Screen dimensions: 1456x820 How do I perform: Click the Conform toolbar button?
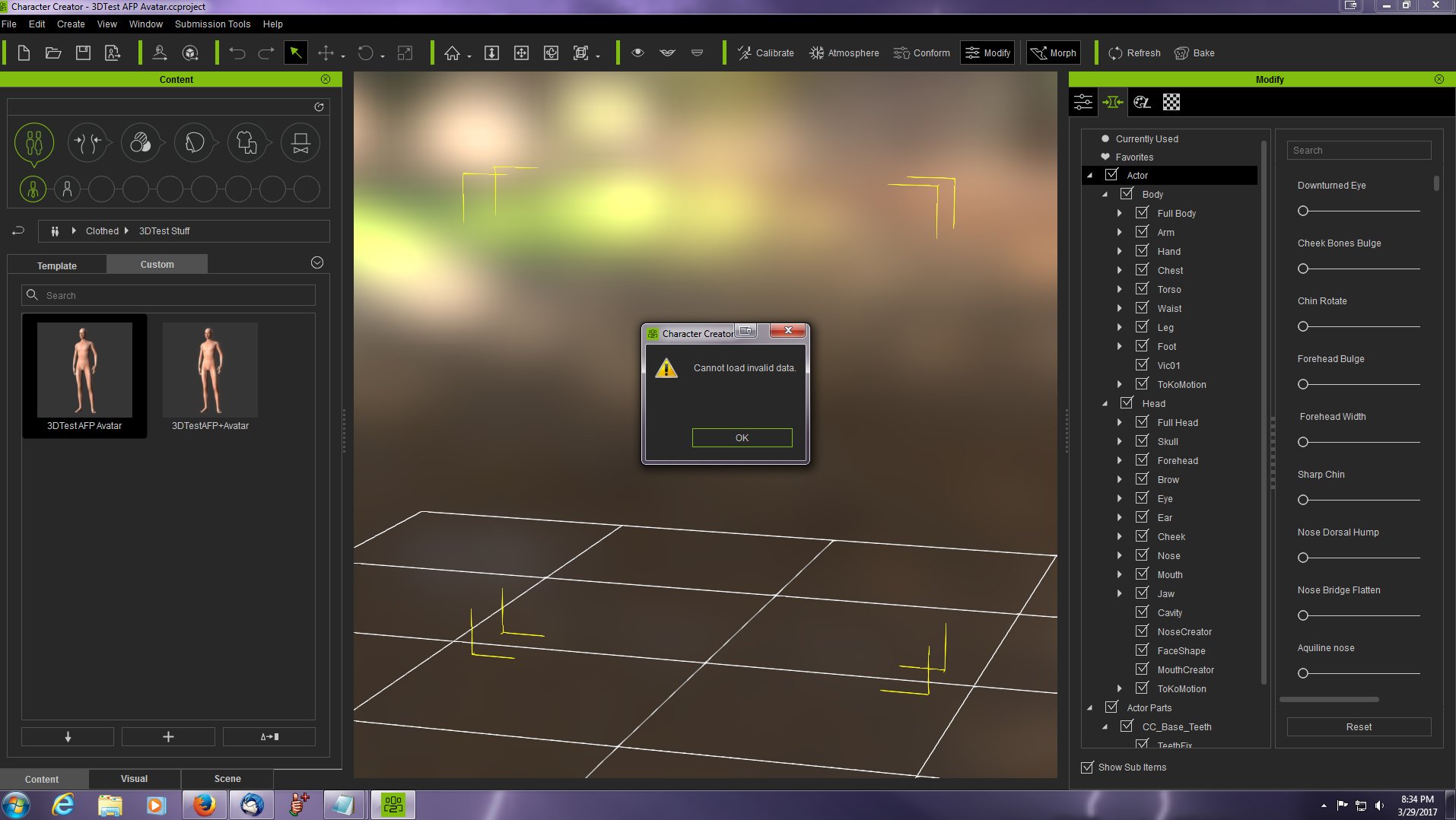(x=922, y=52)
